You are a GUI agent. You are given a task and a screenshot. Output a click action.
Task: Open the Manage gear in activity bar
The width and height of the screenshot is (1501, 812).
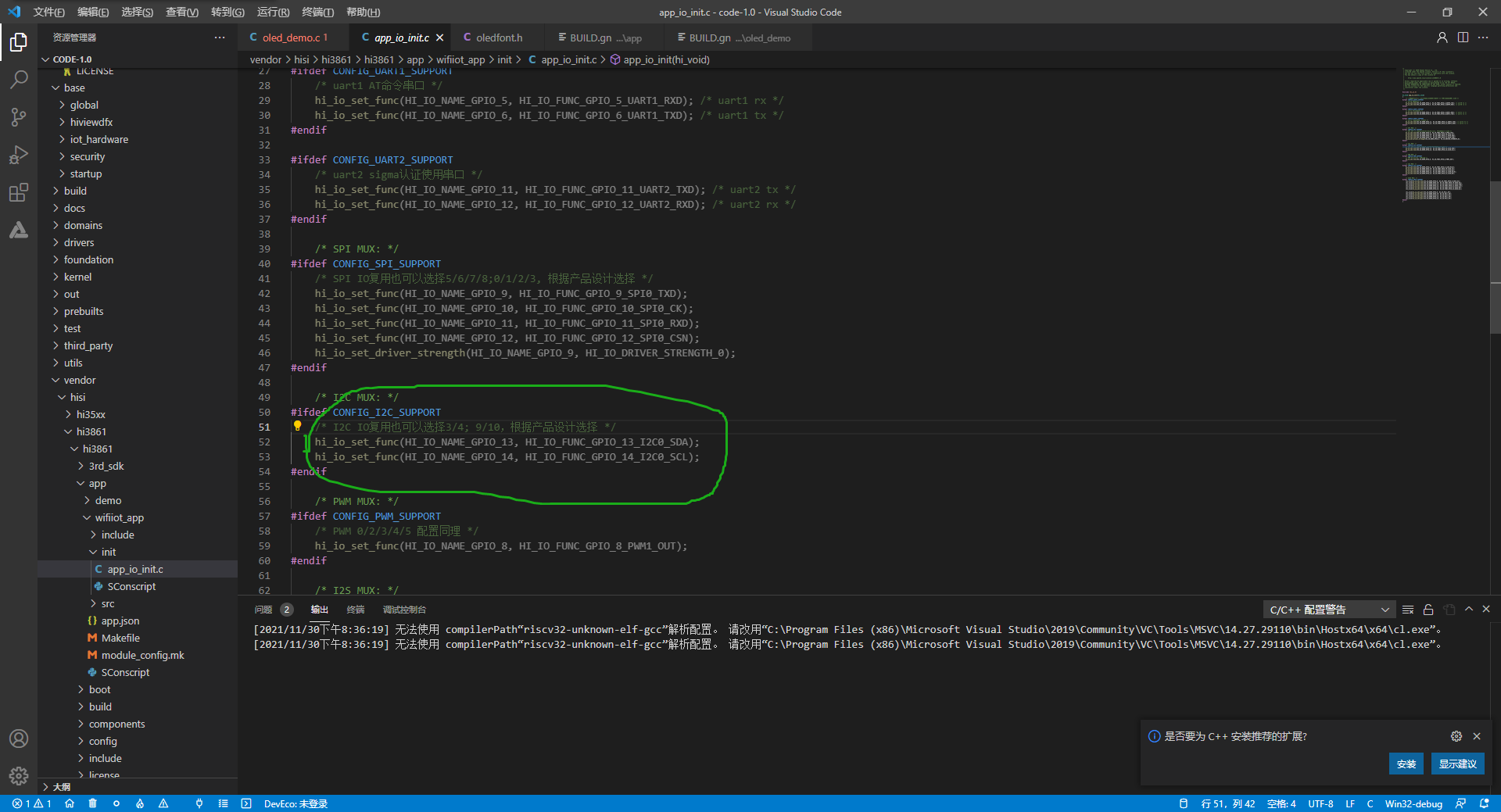coord(19,776)
